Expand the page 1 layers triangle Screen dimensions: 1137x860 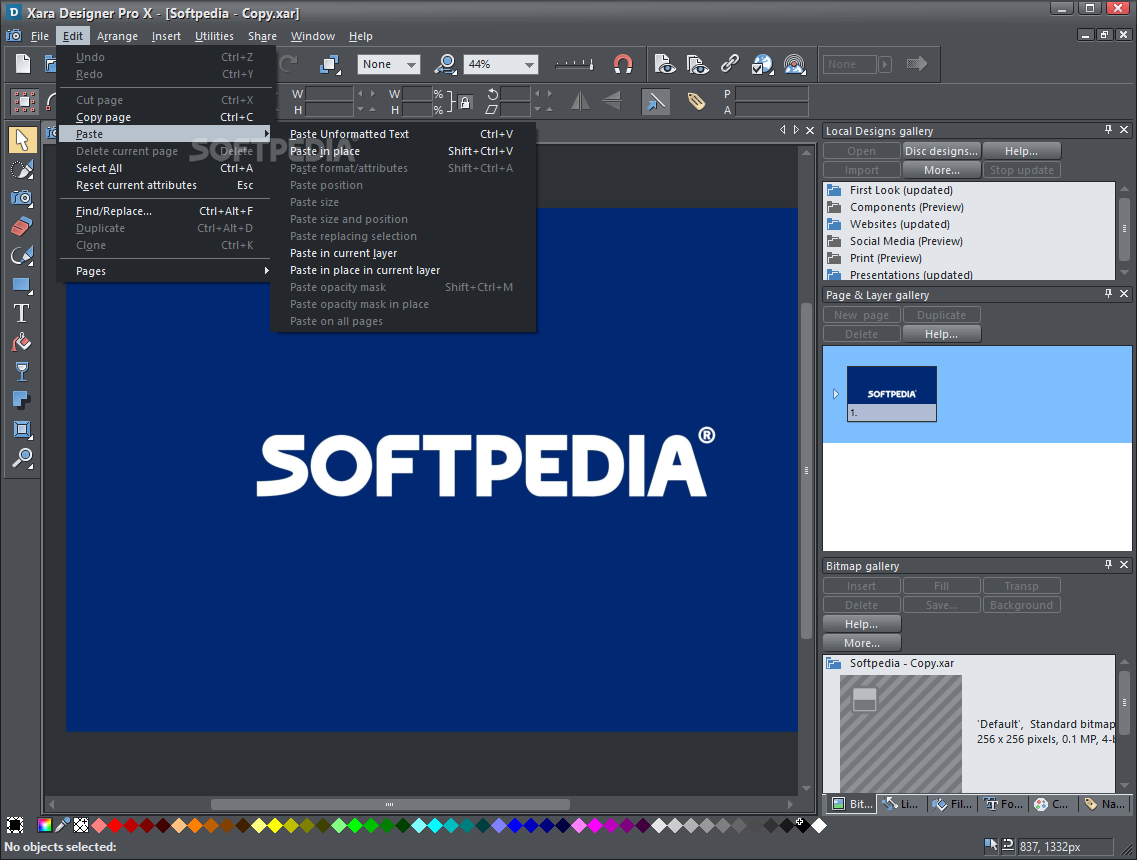(835, 394)
